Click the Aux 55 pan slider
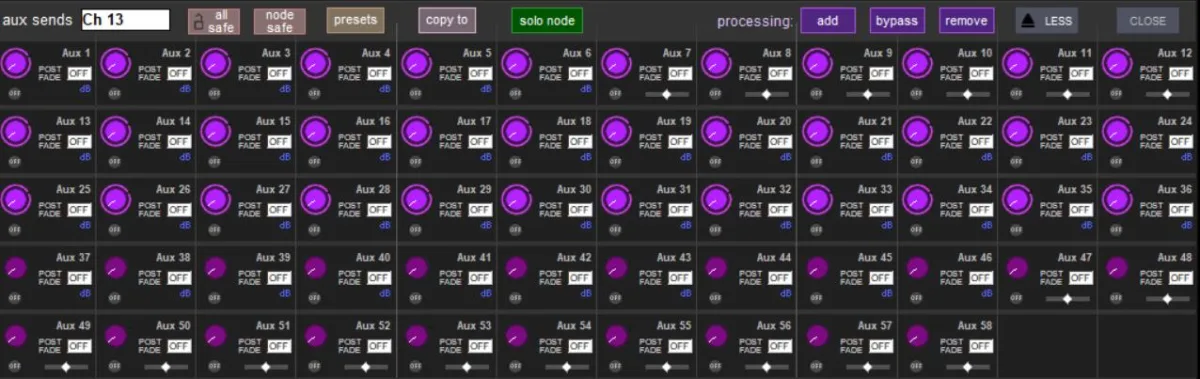The image size is (1200, 379). pyautogui.click(x=667, y=368)
